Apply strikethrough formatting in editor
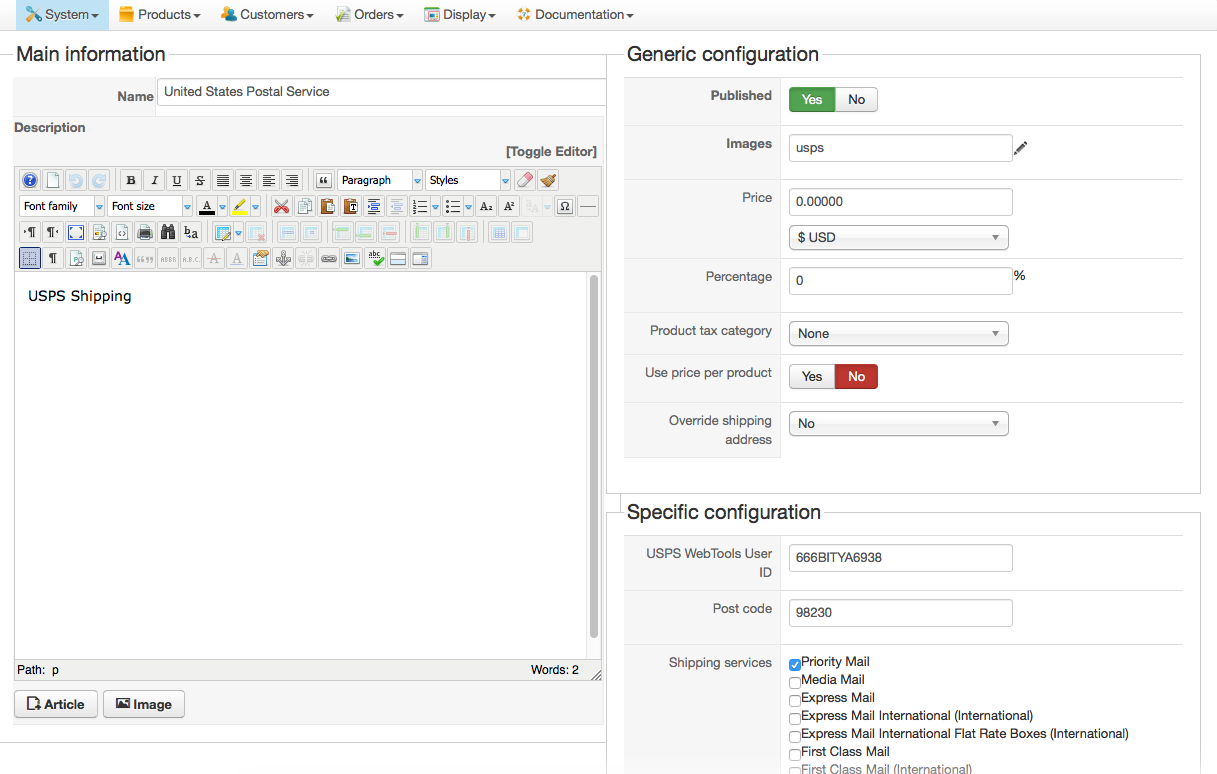The height and width of the screenshot is (774, 1217). pos(200,181)
